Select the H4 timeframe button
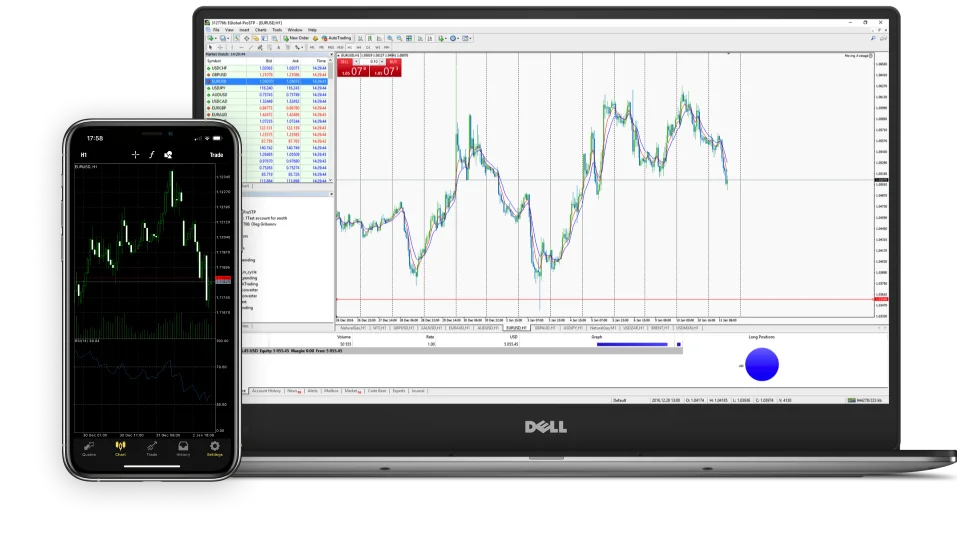The image size is (957, 546). tap(359, 47)
